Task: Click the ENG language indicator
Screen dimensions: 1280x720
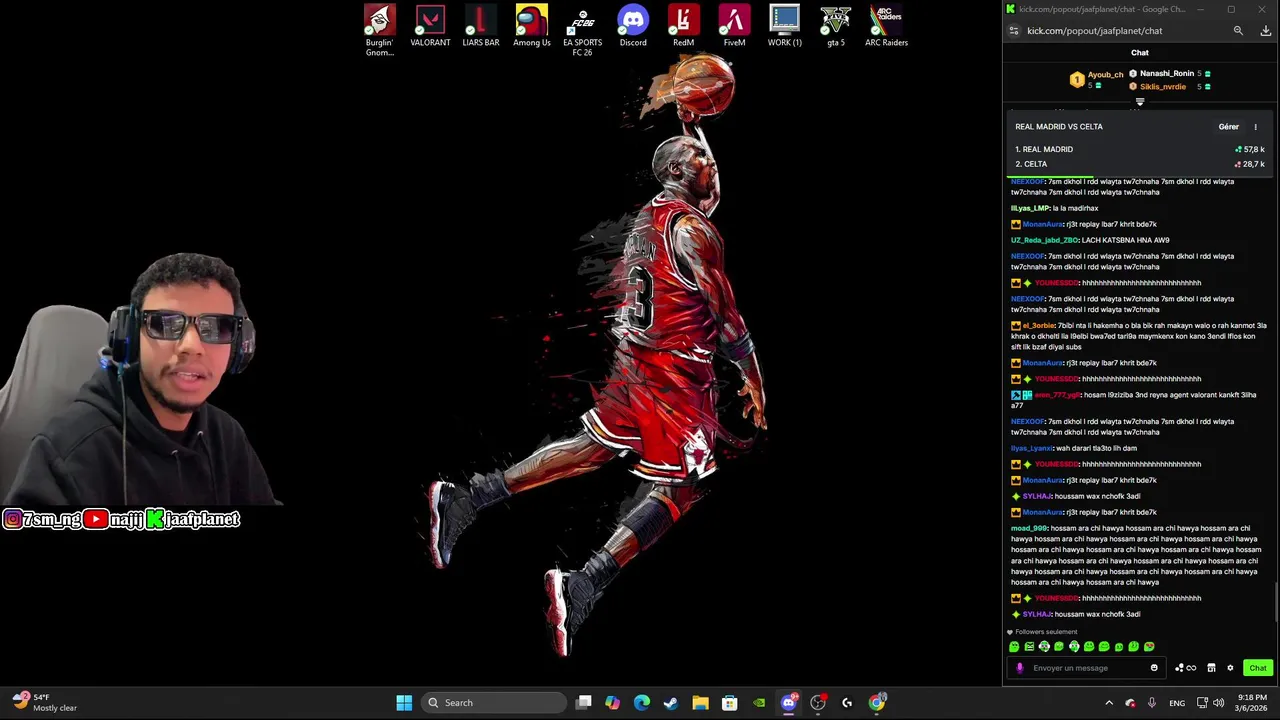Action: (x=1177, y=703)
